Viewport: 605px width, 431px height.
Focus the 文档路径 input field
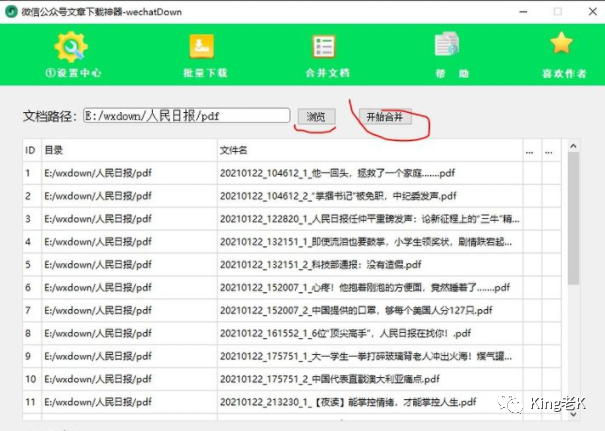[187, 115]
